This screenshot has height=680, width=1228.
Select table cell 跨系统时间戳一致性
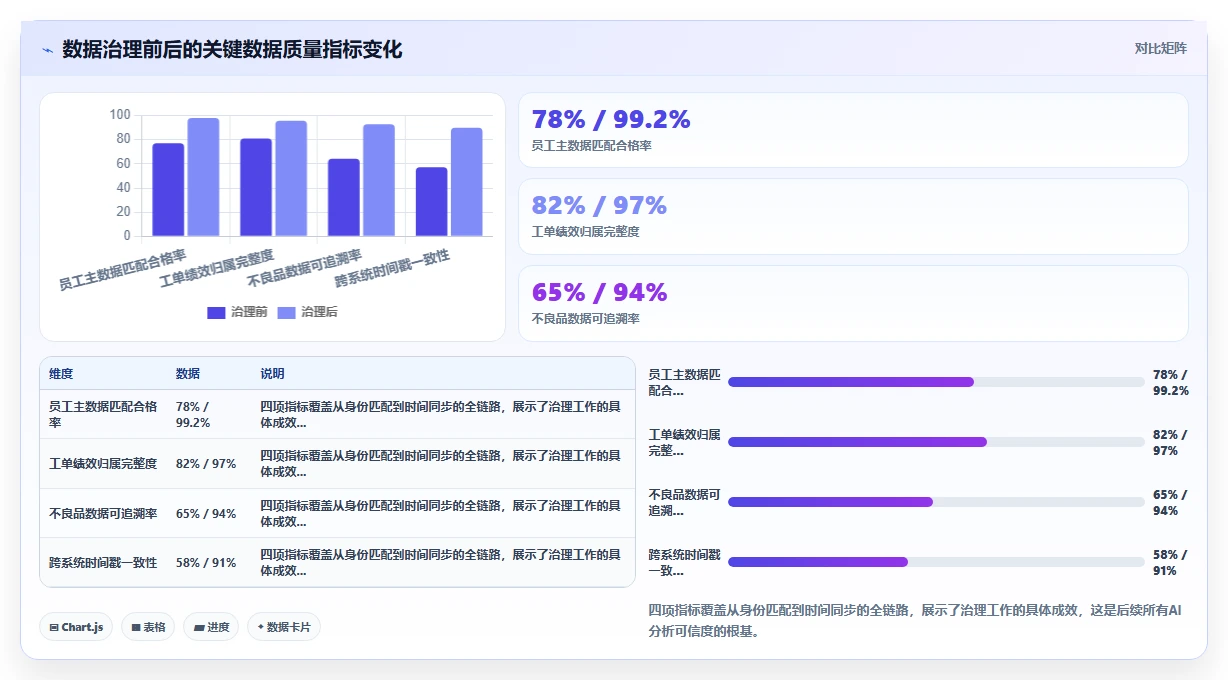pos(103,562)
